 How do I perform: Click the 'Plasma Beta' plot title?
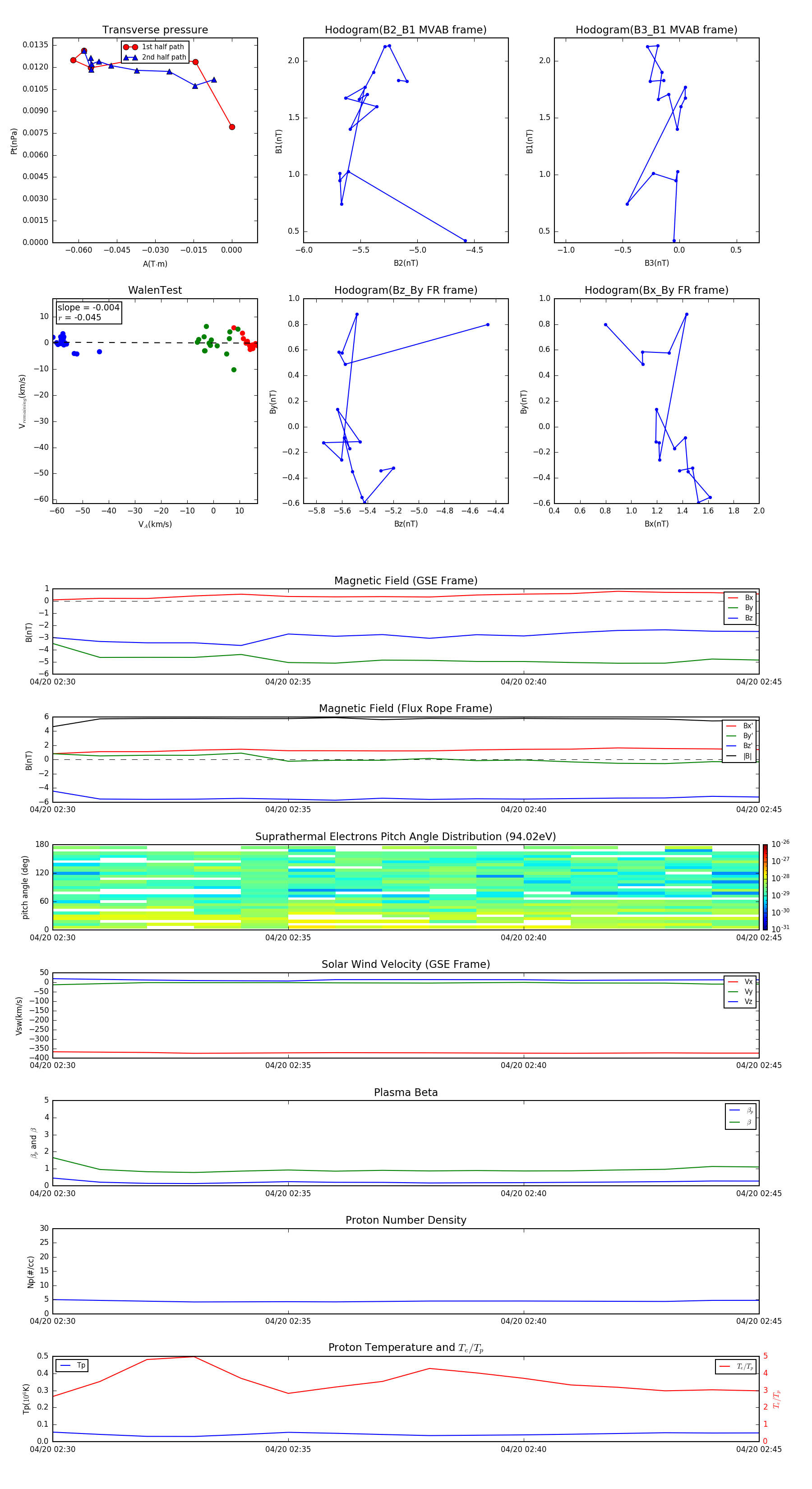pos(406,1092)
